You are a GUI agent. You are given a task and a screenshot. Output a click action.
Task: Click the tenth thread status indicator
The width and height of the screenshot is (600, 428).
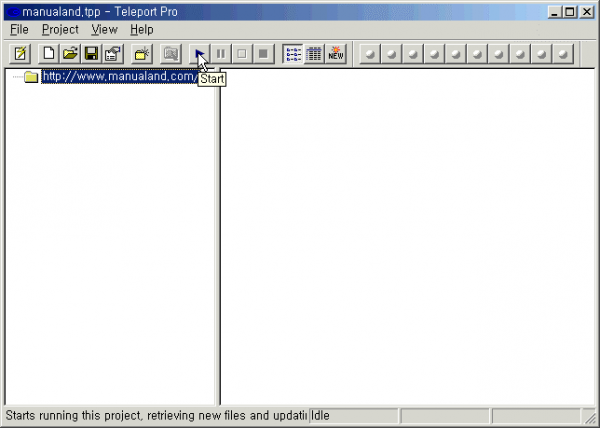pos(563,54)
